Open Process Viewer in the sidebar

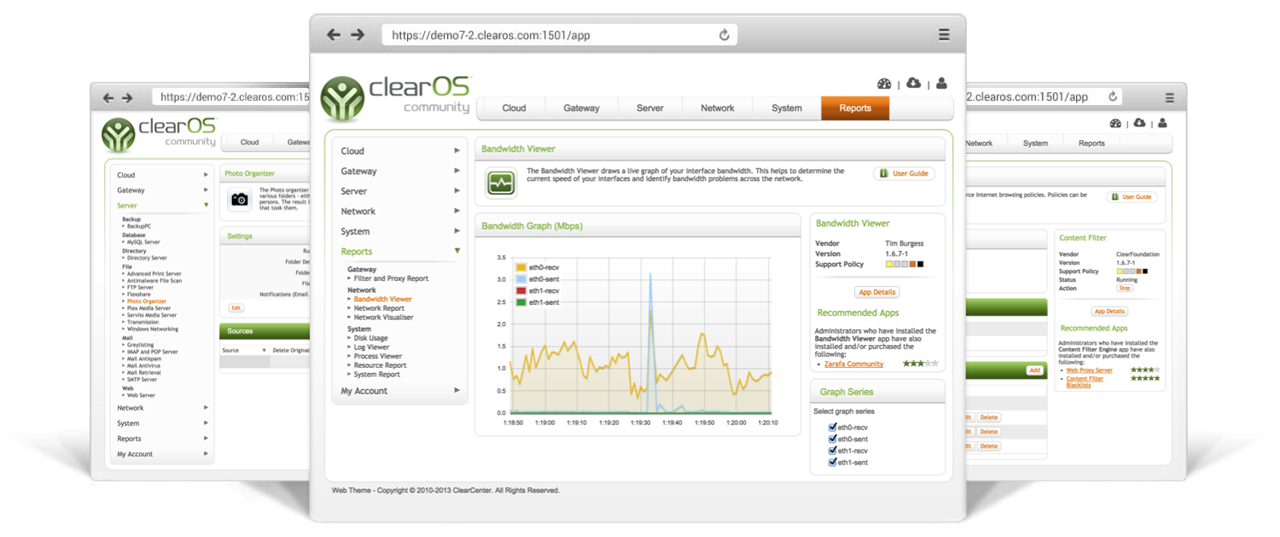(378, 356)
